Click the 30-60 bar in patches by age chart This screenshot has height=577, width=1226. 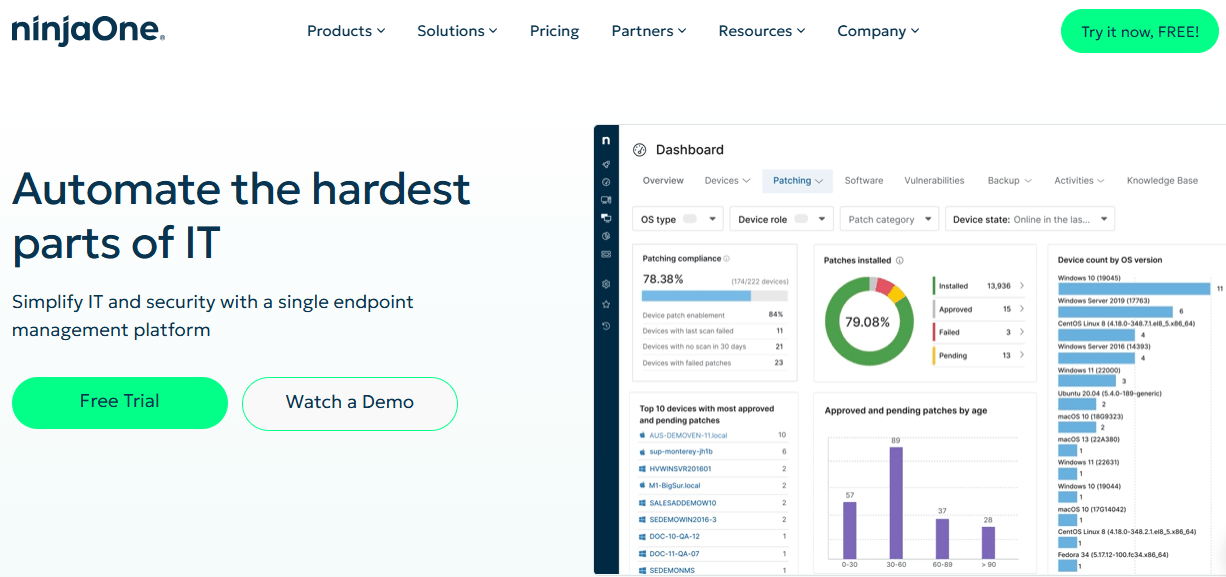(x=896, y=503)
